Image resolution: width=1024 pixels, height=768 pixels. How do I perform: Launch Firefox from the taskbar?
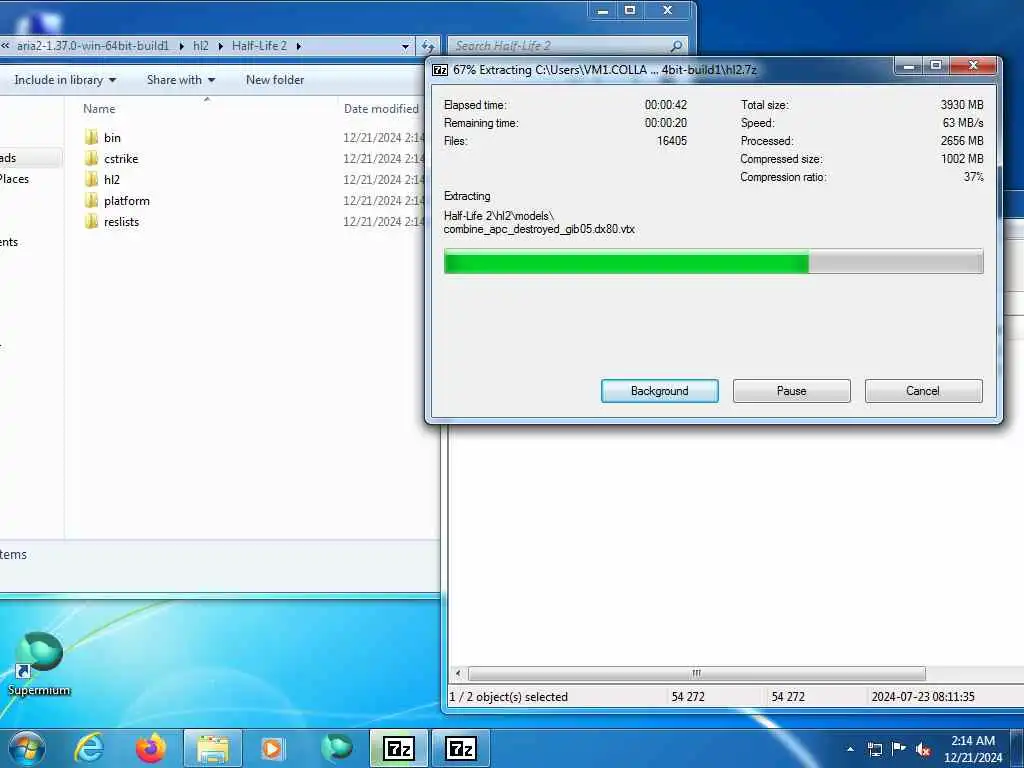[x=151, y=748]
